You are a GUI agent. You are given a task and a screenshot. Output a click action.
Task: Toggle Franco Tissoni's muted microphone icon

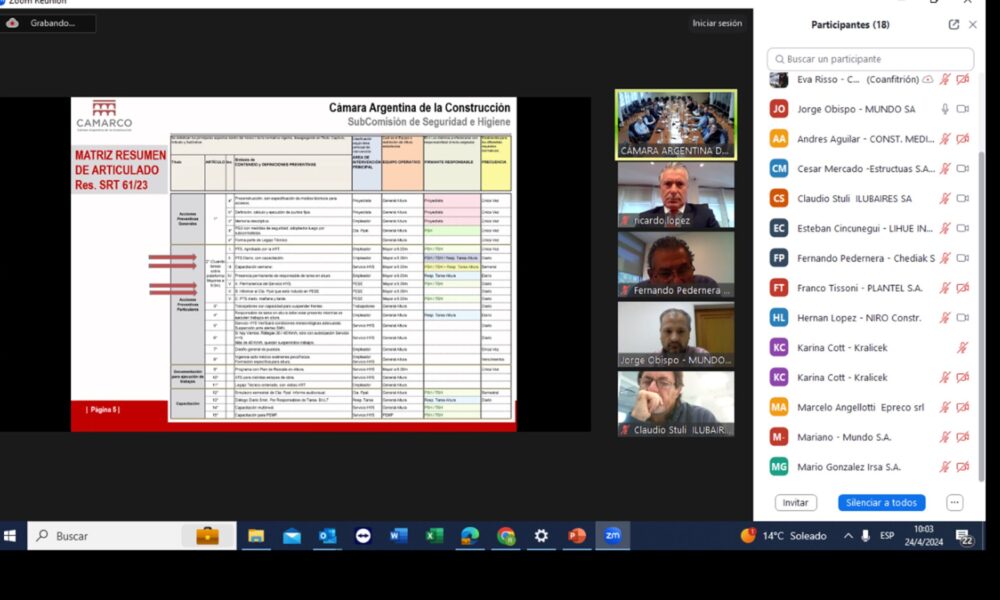click(945, 288)
